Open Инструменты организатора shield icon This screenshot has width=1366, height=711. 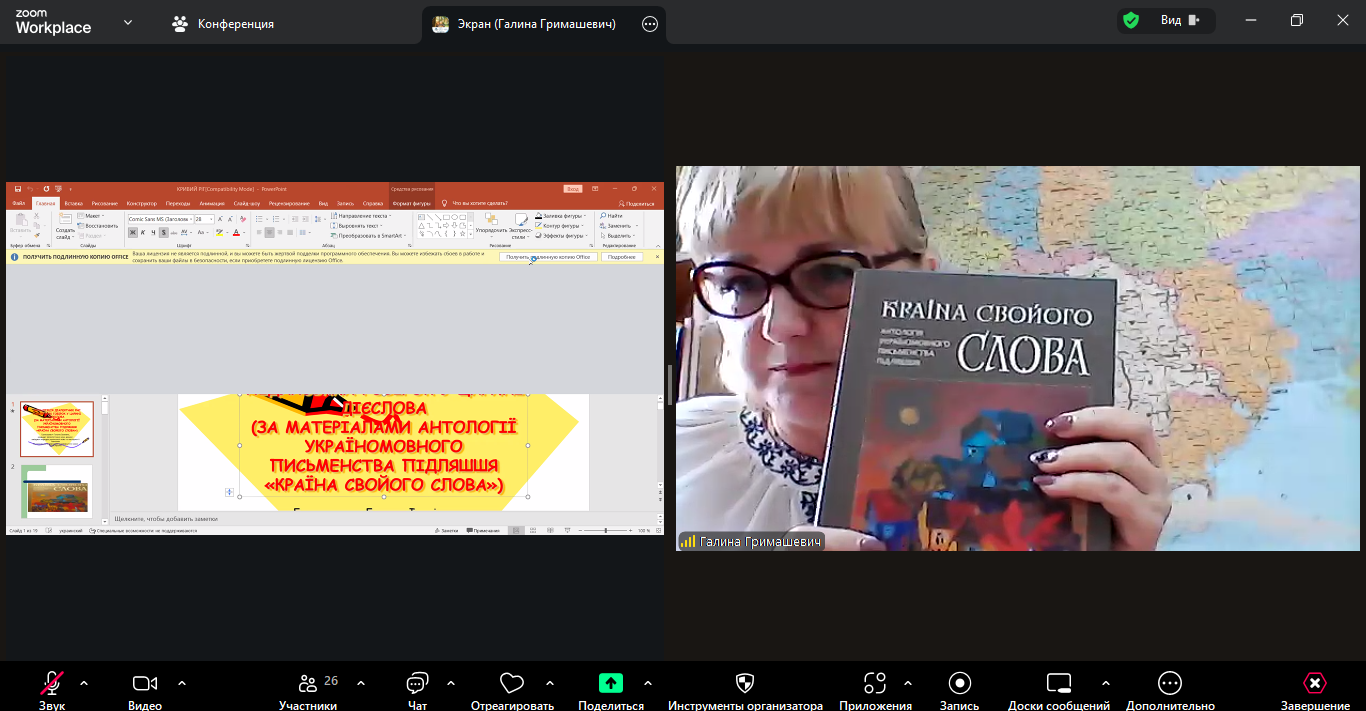[x=745, y=684]
